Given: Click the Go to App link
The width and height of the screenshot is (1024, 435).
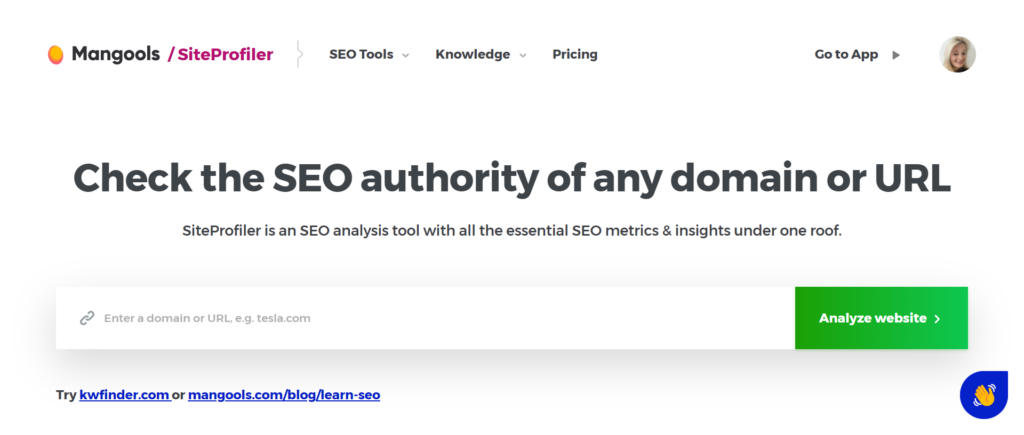Looking at the screenshot, I should click(x=846, y=55).
